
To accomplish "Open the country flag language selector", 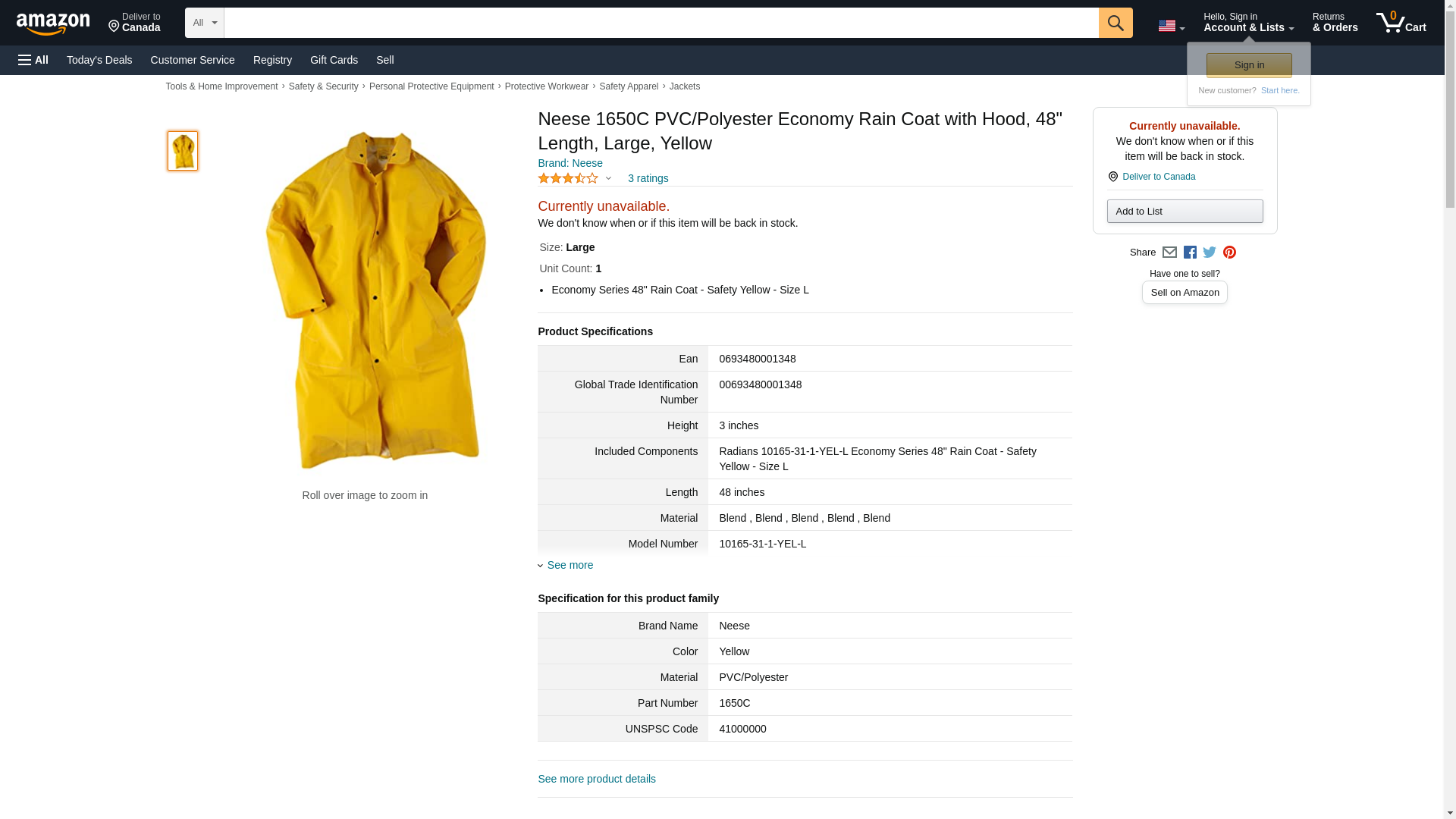I will point(1171,26).
